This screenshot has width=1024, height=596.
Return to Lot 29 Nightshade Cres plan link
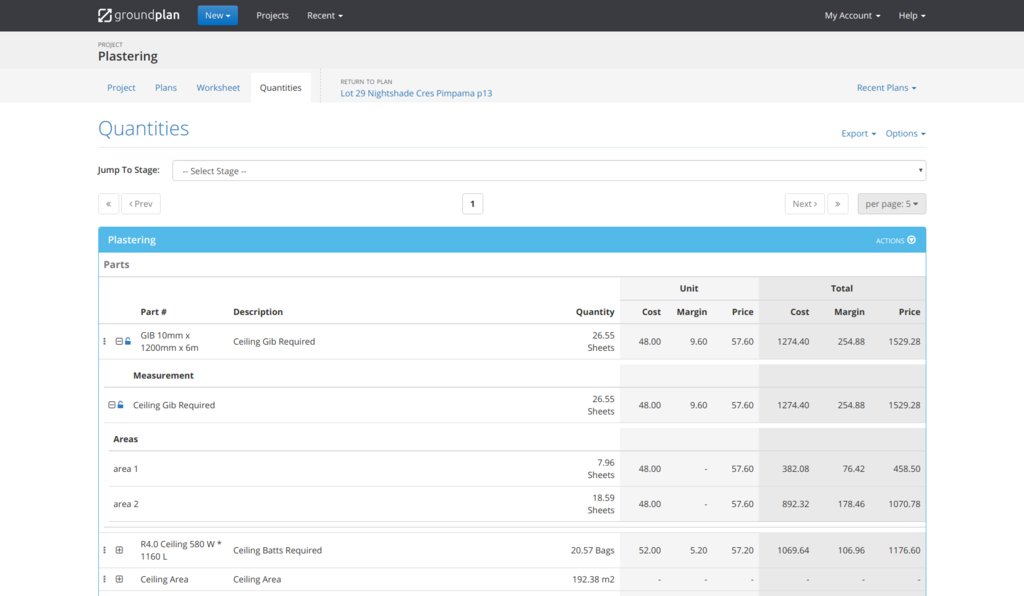pos(416,93)
